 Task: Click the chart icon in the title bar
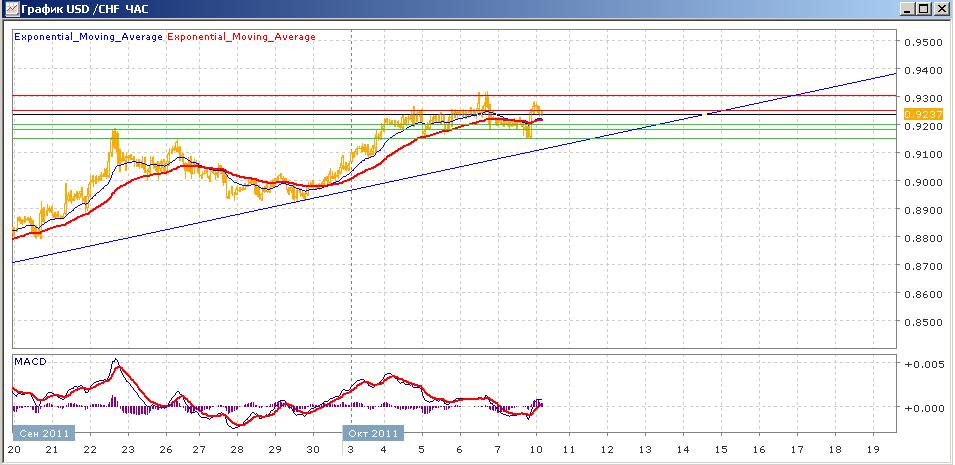pos(12,9)
